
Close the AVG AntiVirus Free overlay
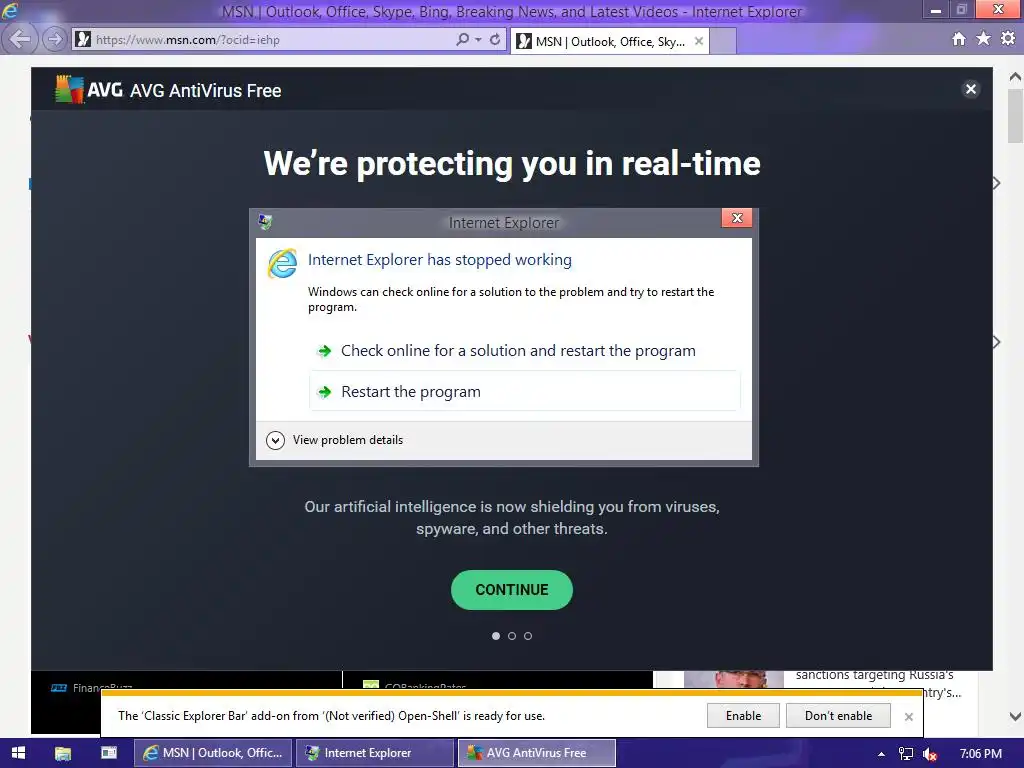pos(971,89)
